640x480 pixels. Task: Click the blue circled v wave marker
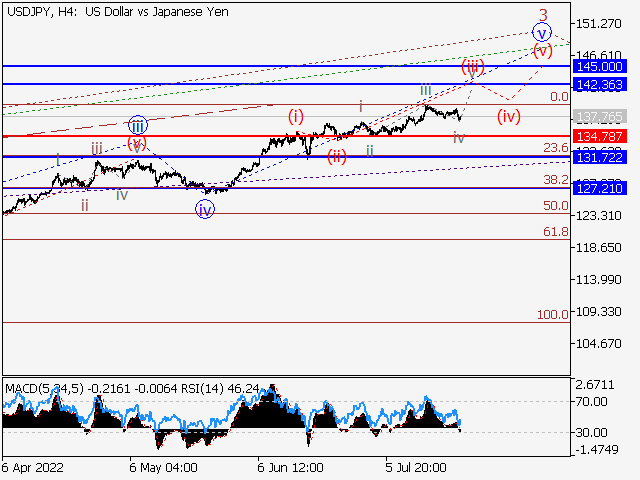[x=542, y=33]
